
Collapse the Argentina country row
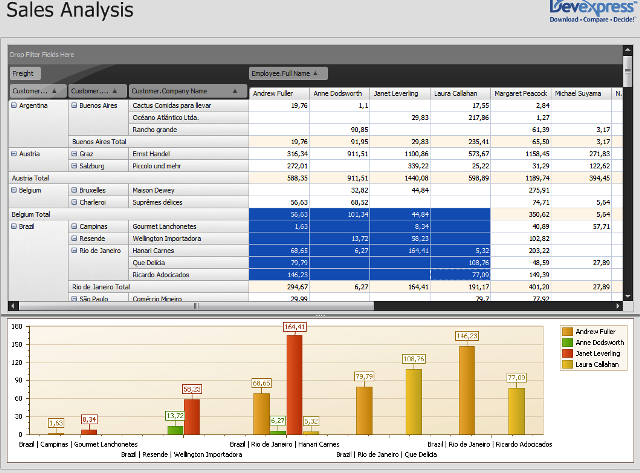click(x=14, y=105)
